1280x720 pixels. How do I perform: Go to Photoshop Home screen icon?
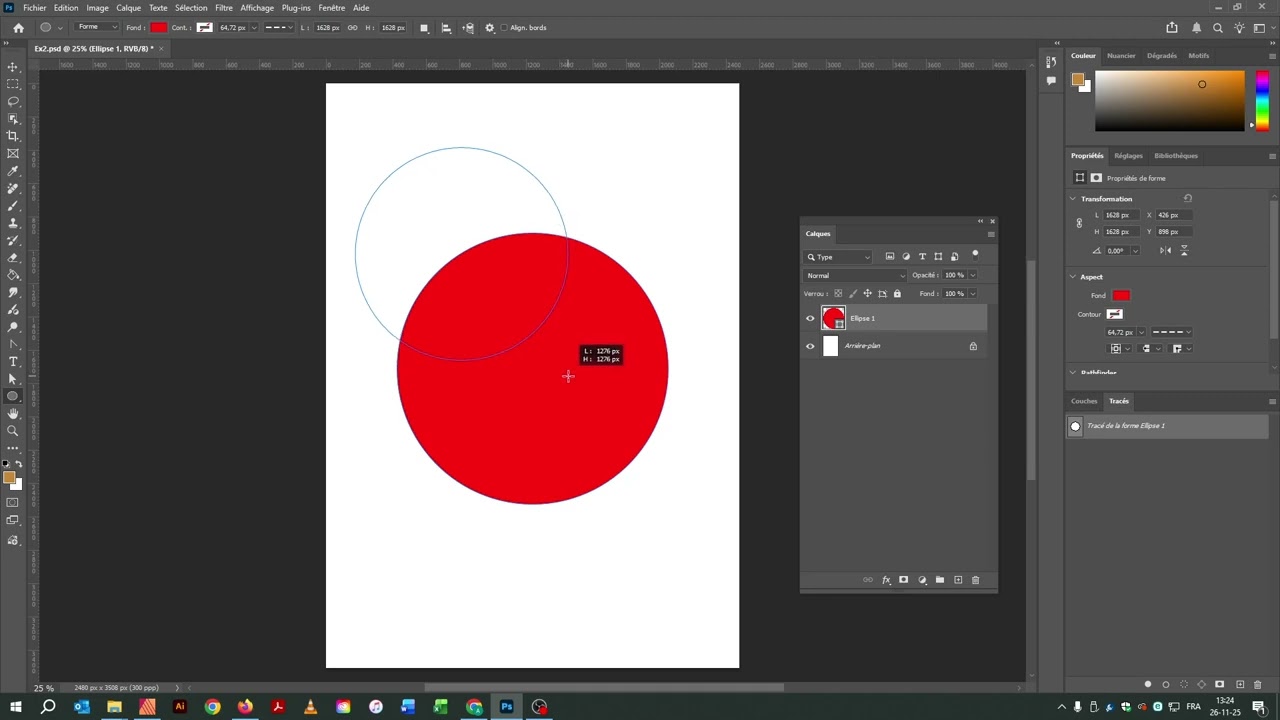click(x=18, y=28)
